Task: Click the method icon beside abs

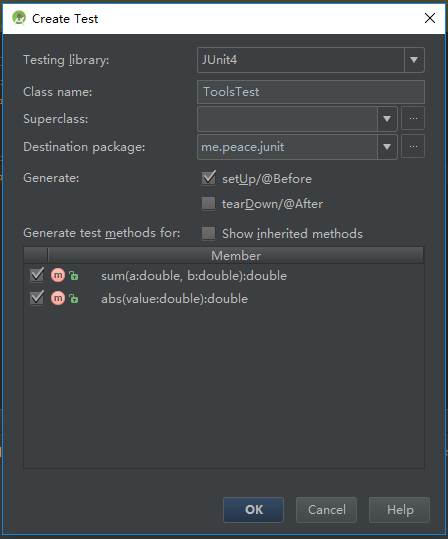Action: [x=58, y=298]
